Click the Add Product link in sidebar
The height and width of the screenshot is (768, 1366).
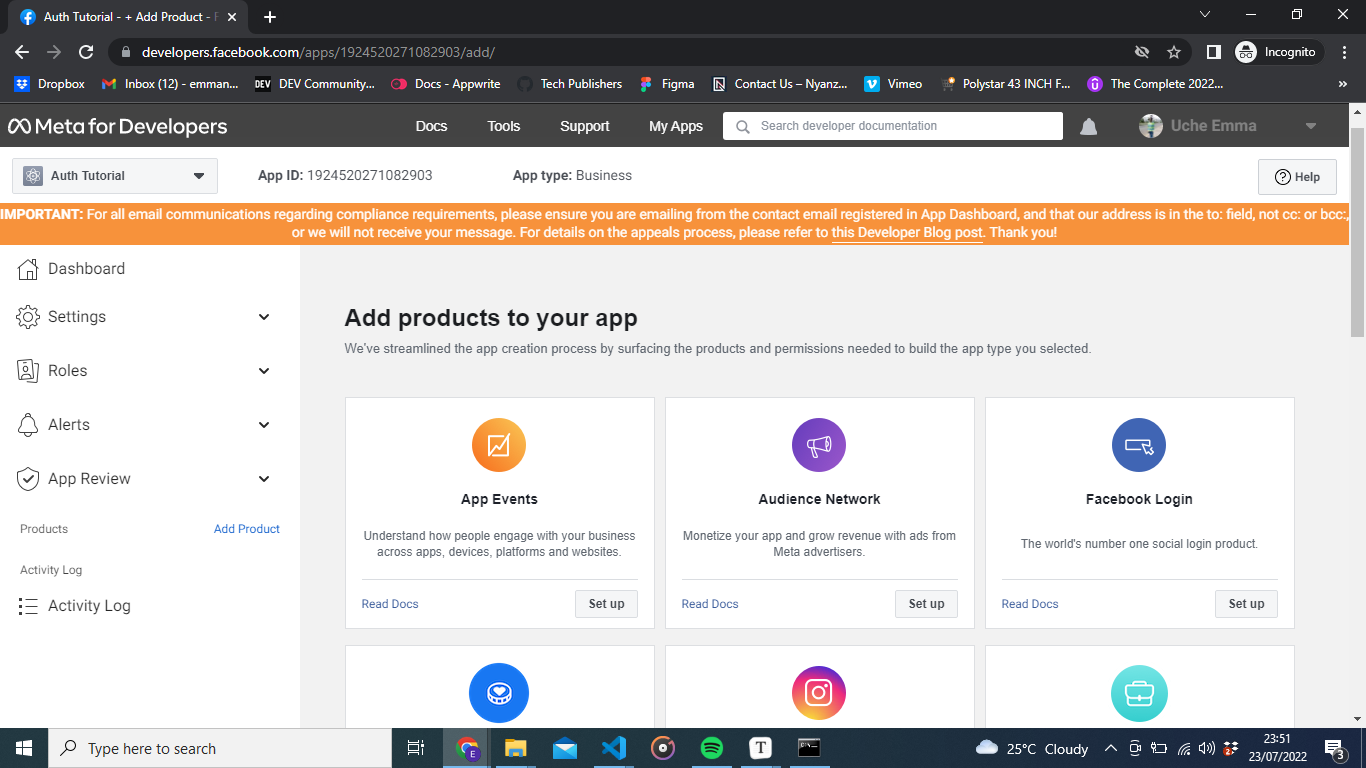(247, 529)
